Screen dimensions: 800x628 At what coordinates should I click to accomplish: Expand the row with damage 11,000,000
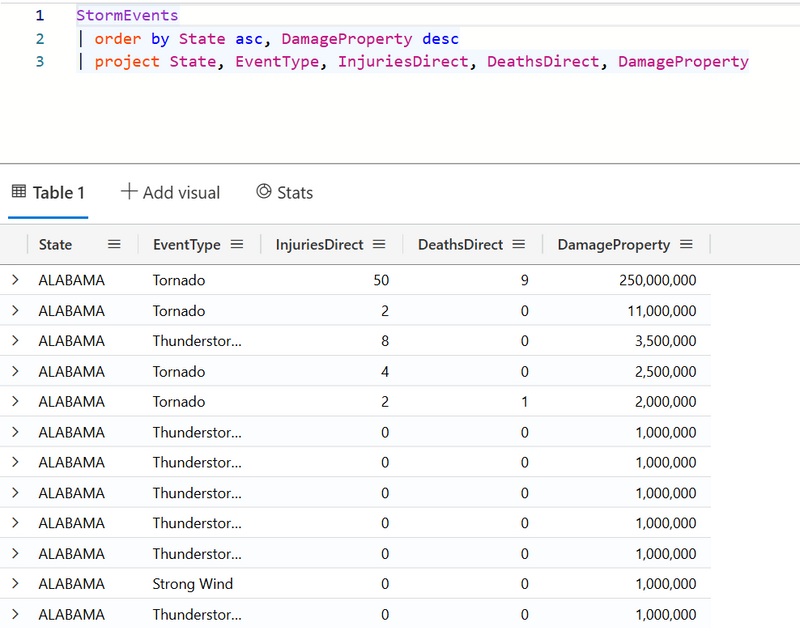[15, 310]
